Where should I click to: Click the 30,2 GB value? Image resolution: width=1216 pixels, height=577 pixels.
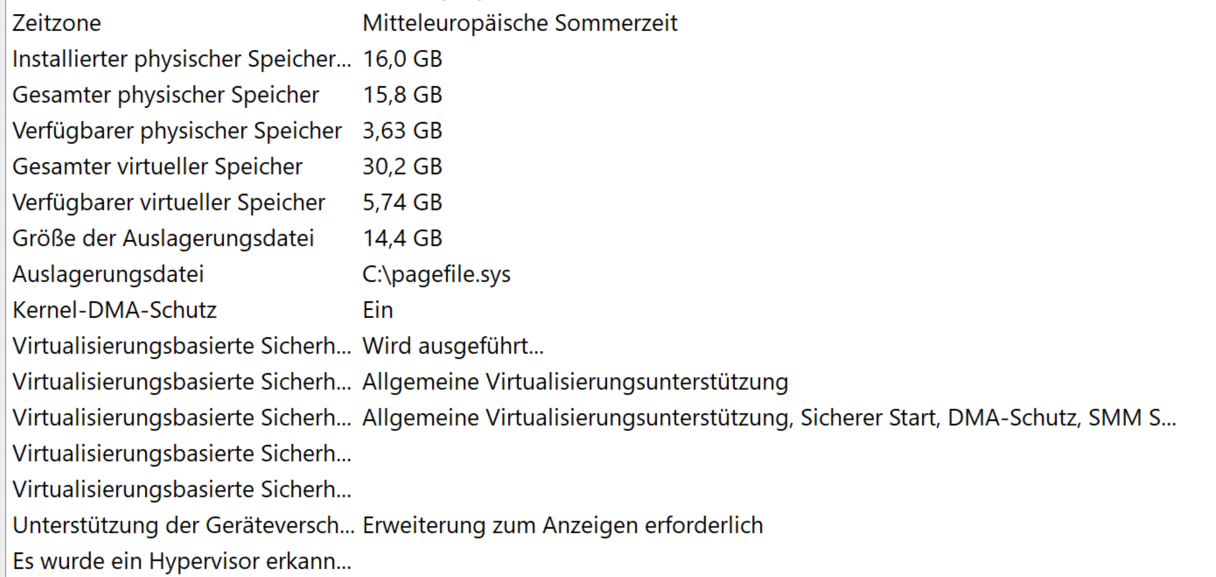[x=402, y=167]
